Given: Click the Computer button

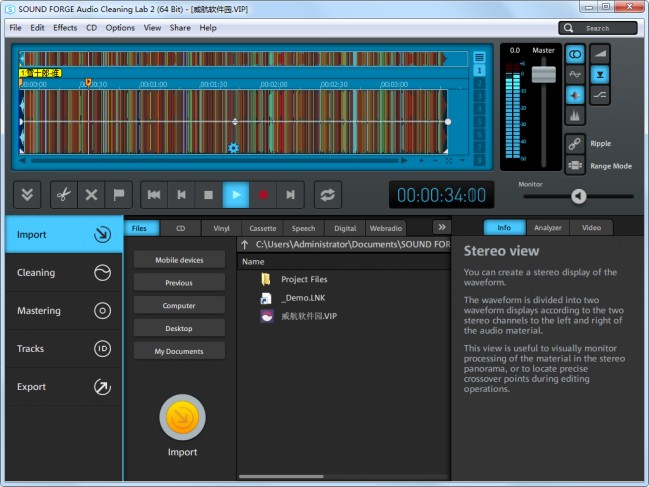Looking at the screenshot, I should point(179,305).
